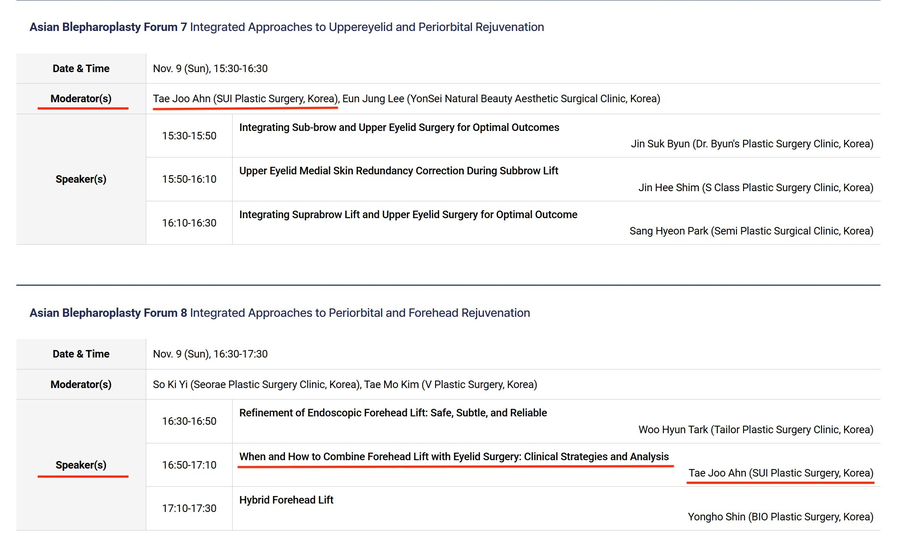The height and width of the screenshot is (554, 900).
Task: Click speaker Woo Hyun Tark
Action: (755, 430)
